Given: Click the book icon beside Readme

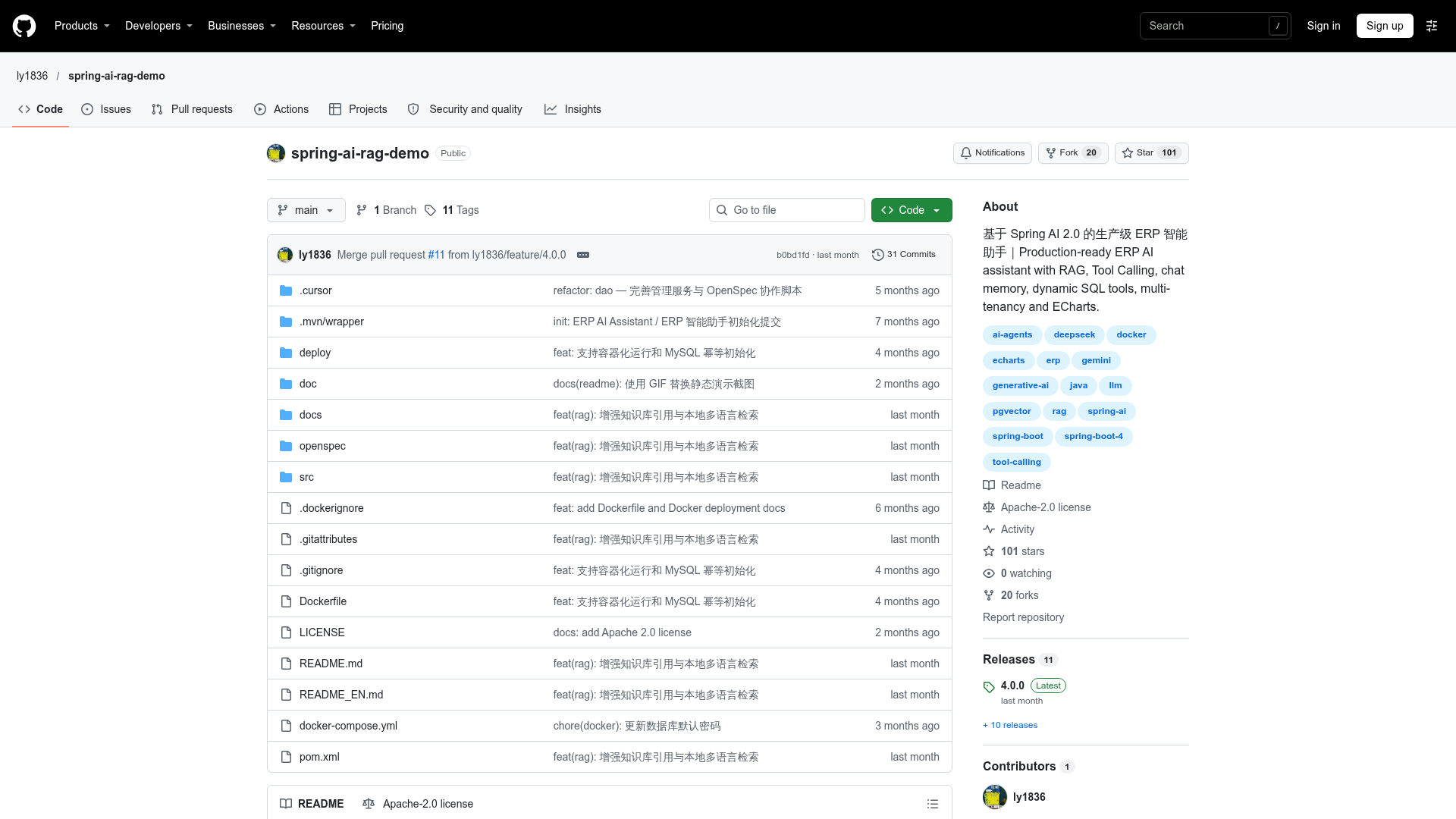Looking at the screenshot, I should pyautogui.click(x=989, y=485).
